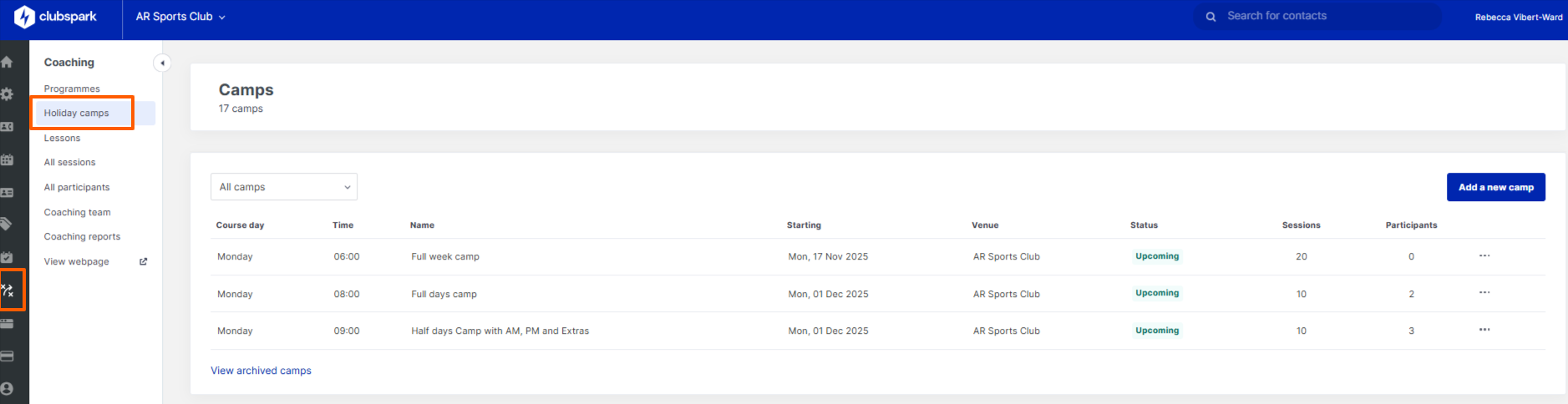Open the website browser icon in the sidebar
The width and height of the screenshot is (1568, 404).
click(x=7, y=323)
